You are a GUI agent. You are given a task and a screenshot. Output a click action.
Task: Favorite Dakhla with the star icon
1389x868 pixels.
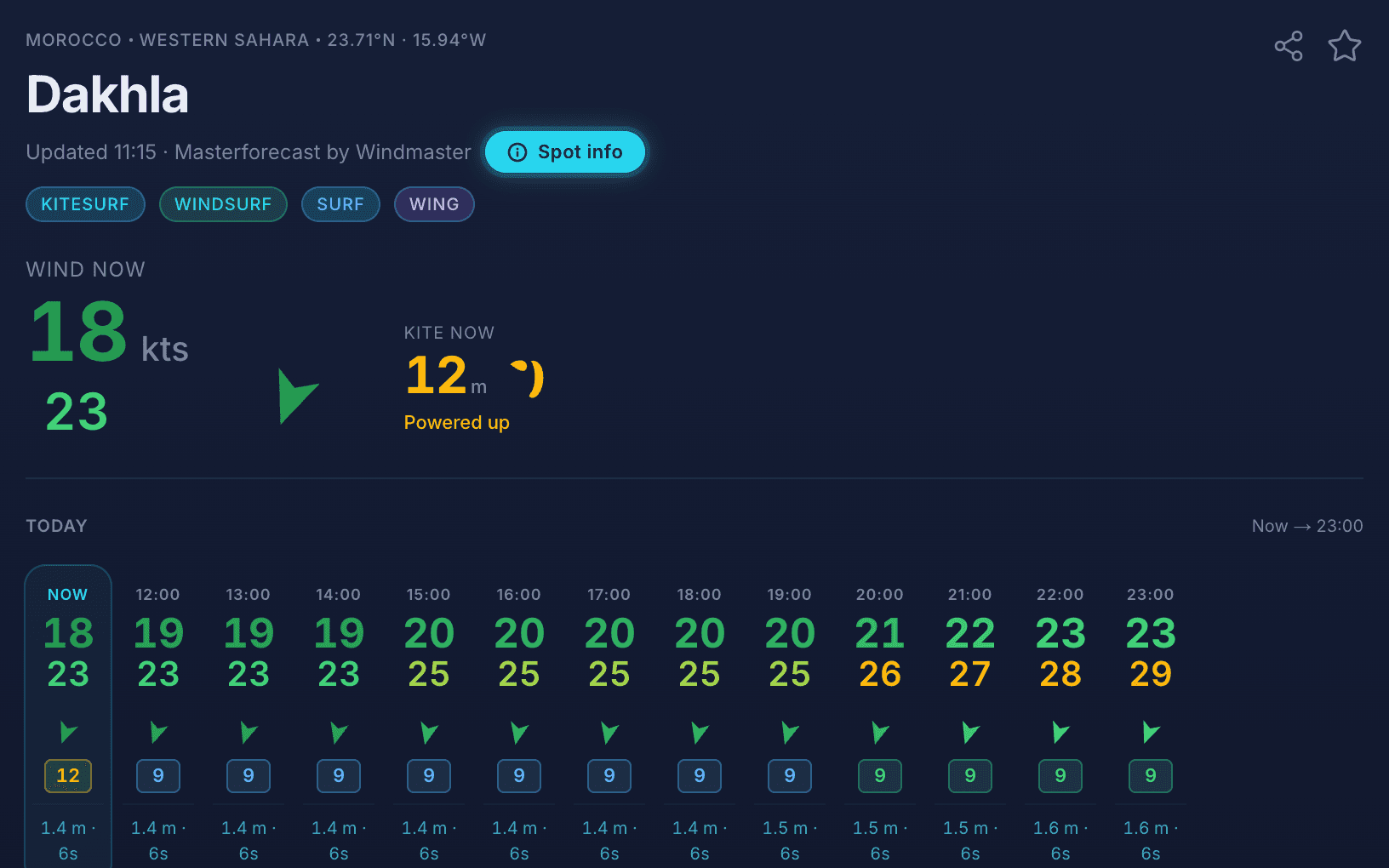tap(1345, 46)
